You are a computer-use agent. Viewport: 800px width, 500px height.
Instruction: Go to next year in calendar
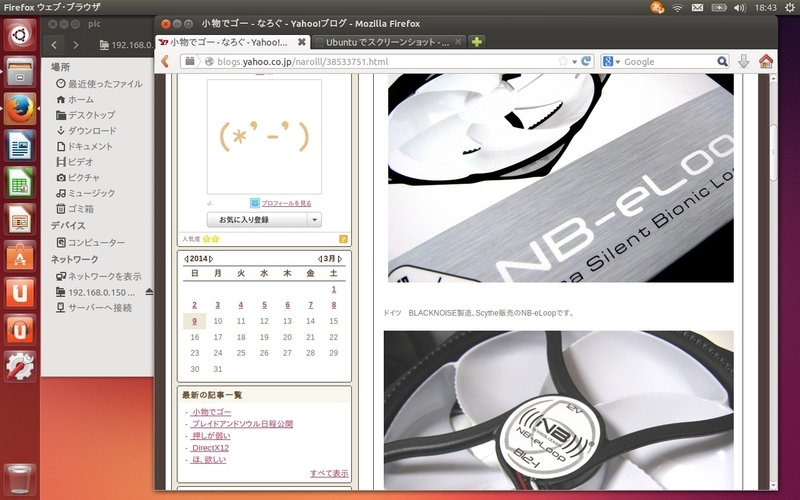pos(211,259)
